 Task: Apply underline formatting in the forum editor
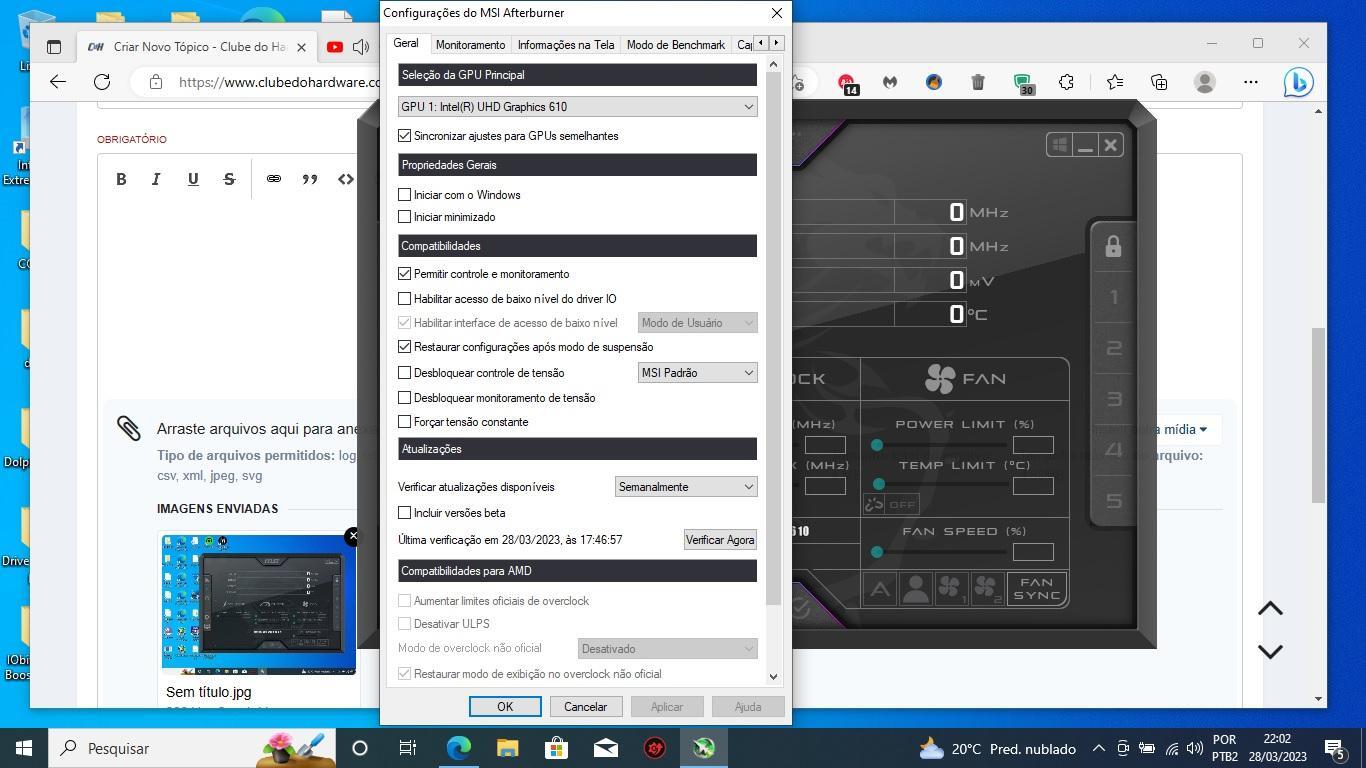[x=193, y=179]
